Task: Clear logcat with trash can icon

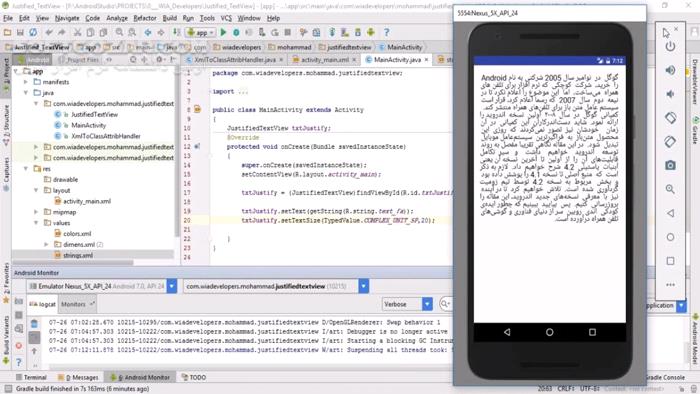Action: point(34,324)
